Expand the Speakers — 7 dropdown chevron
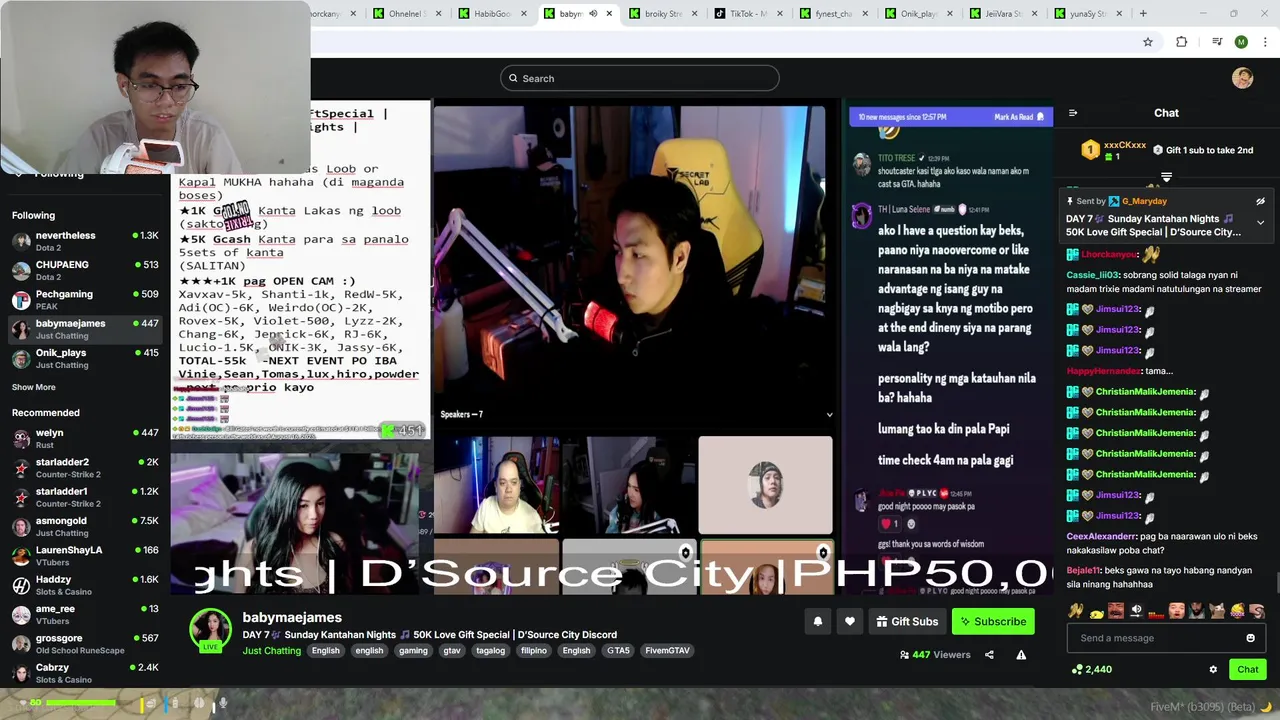Image resolution: width=1280 pixels, height=720 pixels. [x=829, y=414]
